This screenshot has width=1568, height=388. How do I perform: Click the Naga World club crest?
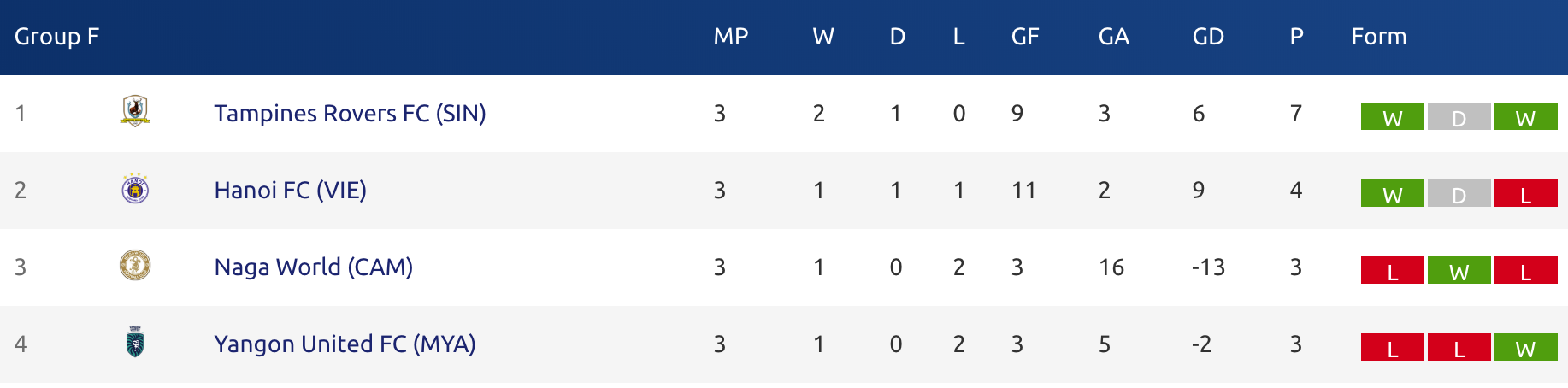(x=135, y=266)
